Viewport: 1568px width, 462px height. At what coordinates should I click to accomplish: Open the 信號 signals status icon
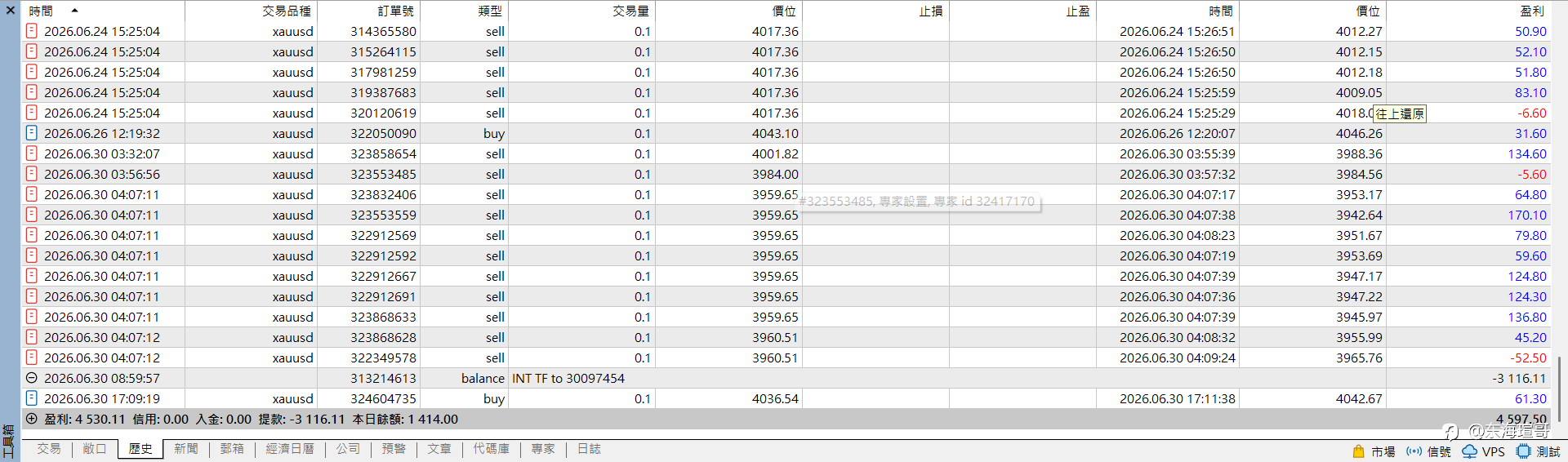[x=1414, y=451]
